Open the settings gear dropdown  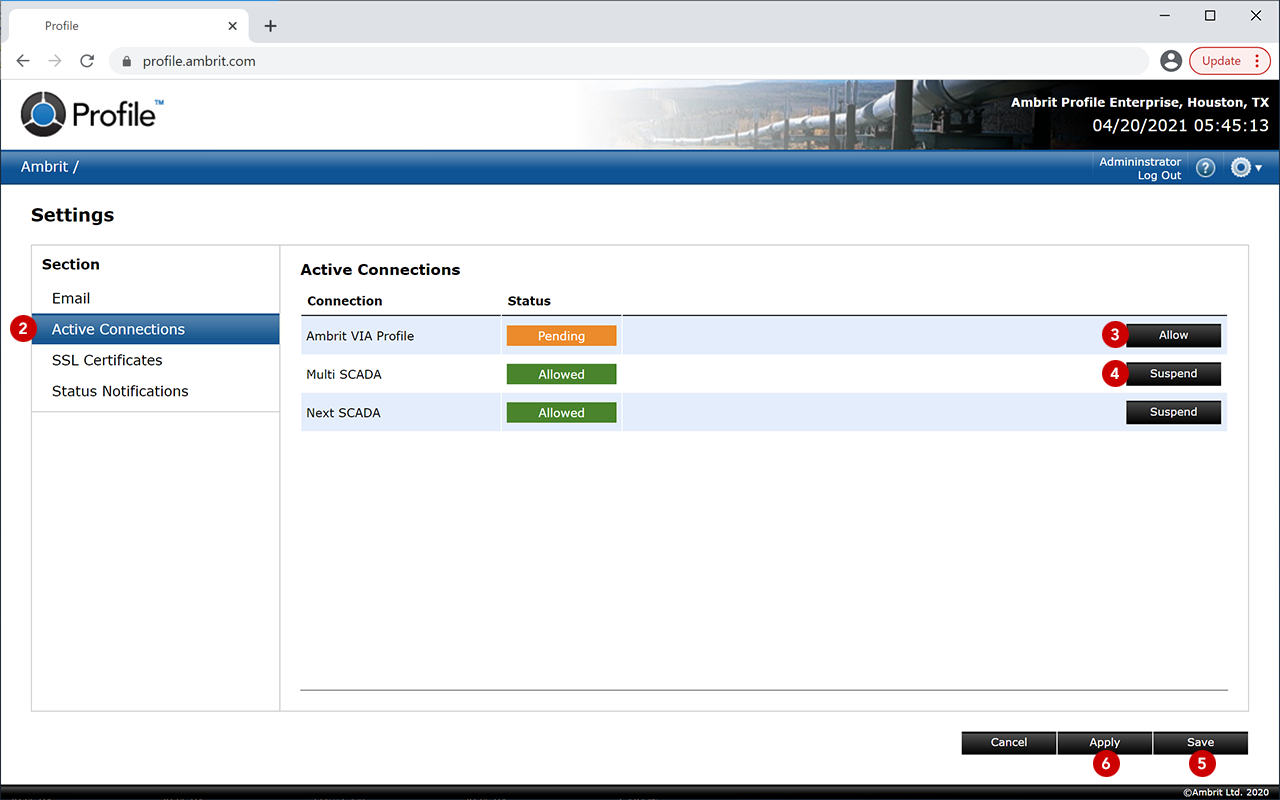click(x=1246, y=168)
